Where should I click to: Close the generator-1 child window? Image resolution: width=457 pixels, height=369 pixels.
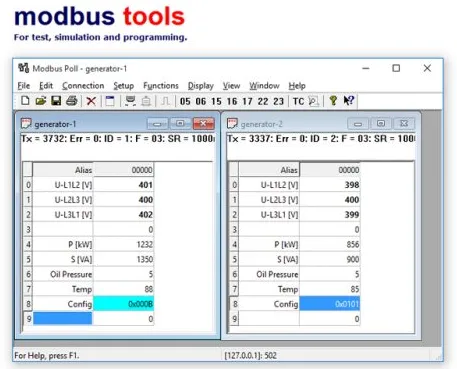[x=203, y=124]
